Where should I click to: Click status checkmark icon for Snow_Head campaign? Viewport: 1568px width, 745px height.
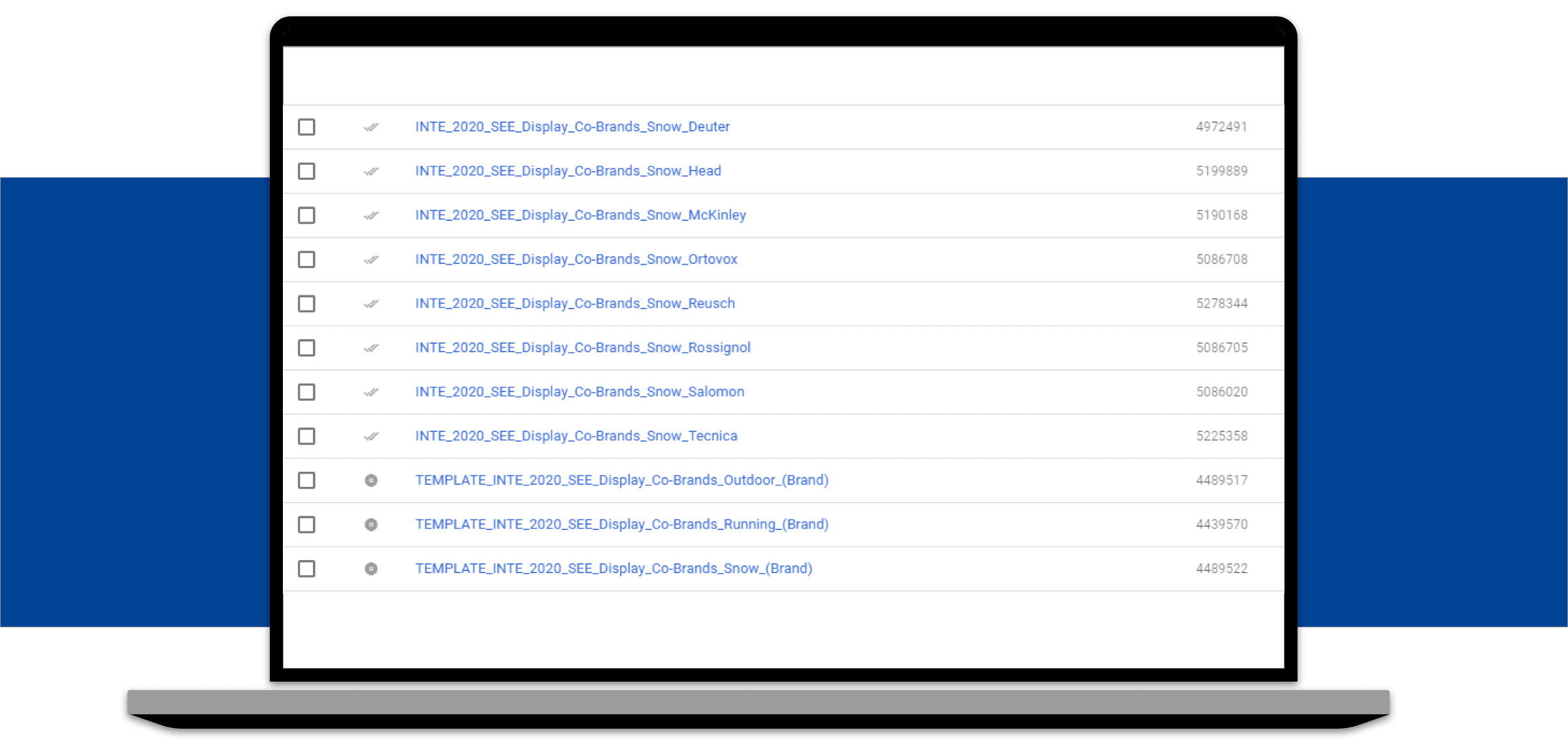pyautogui.click(x=371, y=171)
